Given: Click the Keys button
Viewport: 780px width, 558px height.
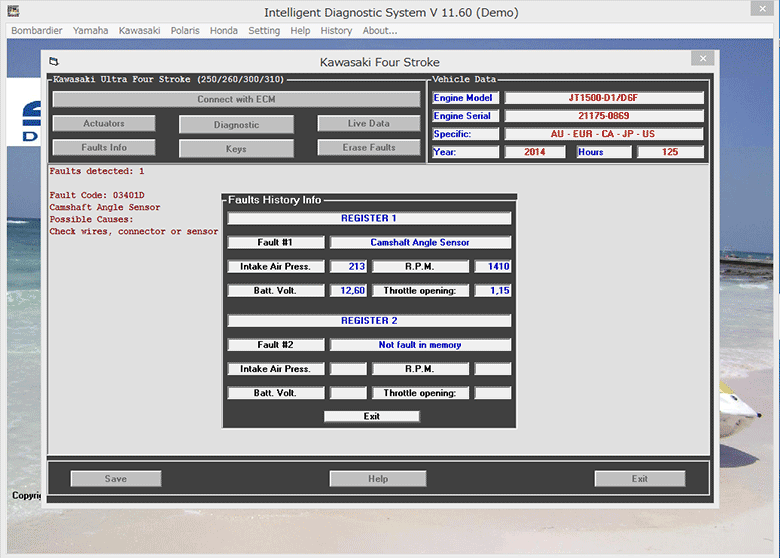Looking at the screenshot, I should (x=236, y=149).
